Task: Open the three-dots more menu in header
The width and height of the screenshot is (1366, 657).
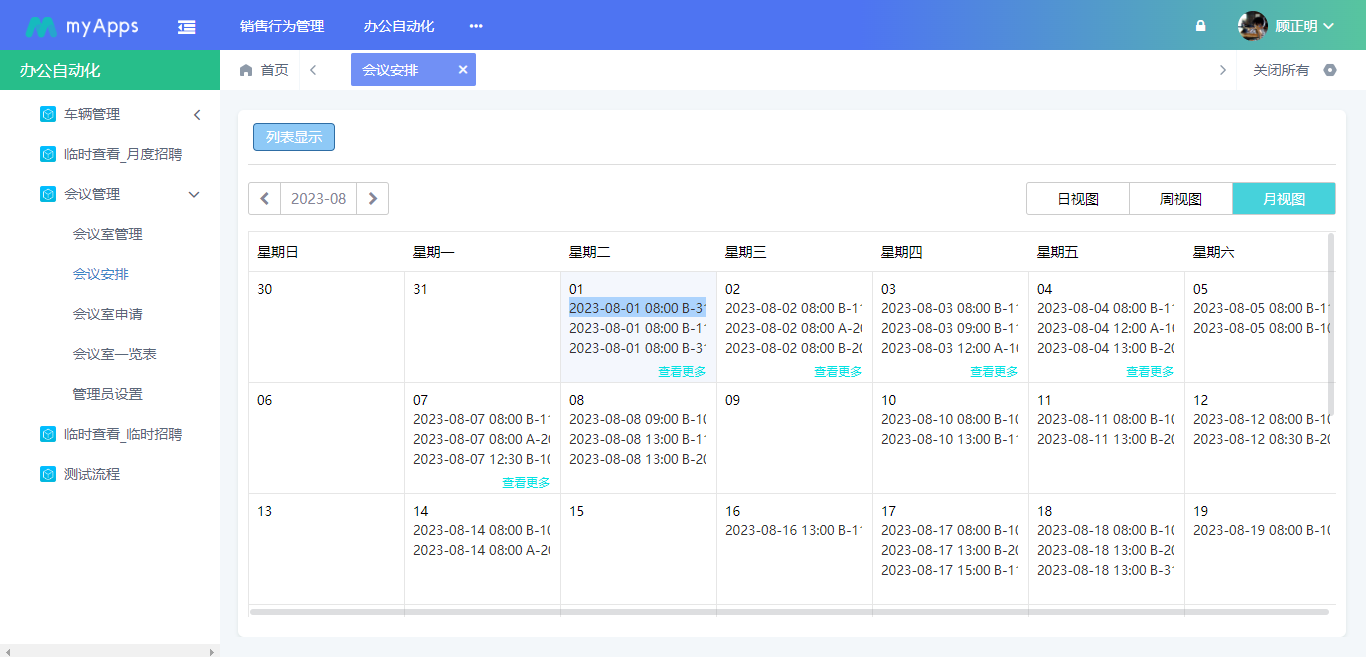Action: (x=476, y=26)
